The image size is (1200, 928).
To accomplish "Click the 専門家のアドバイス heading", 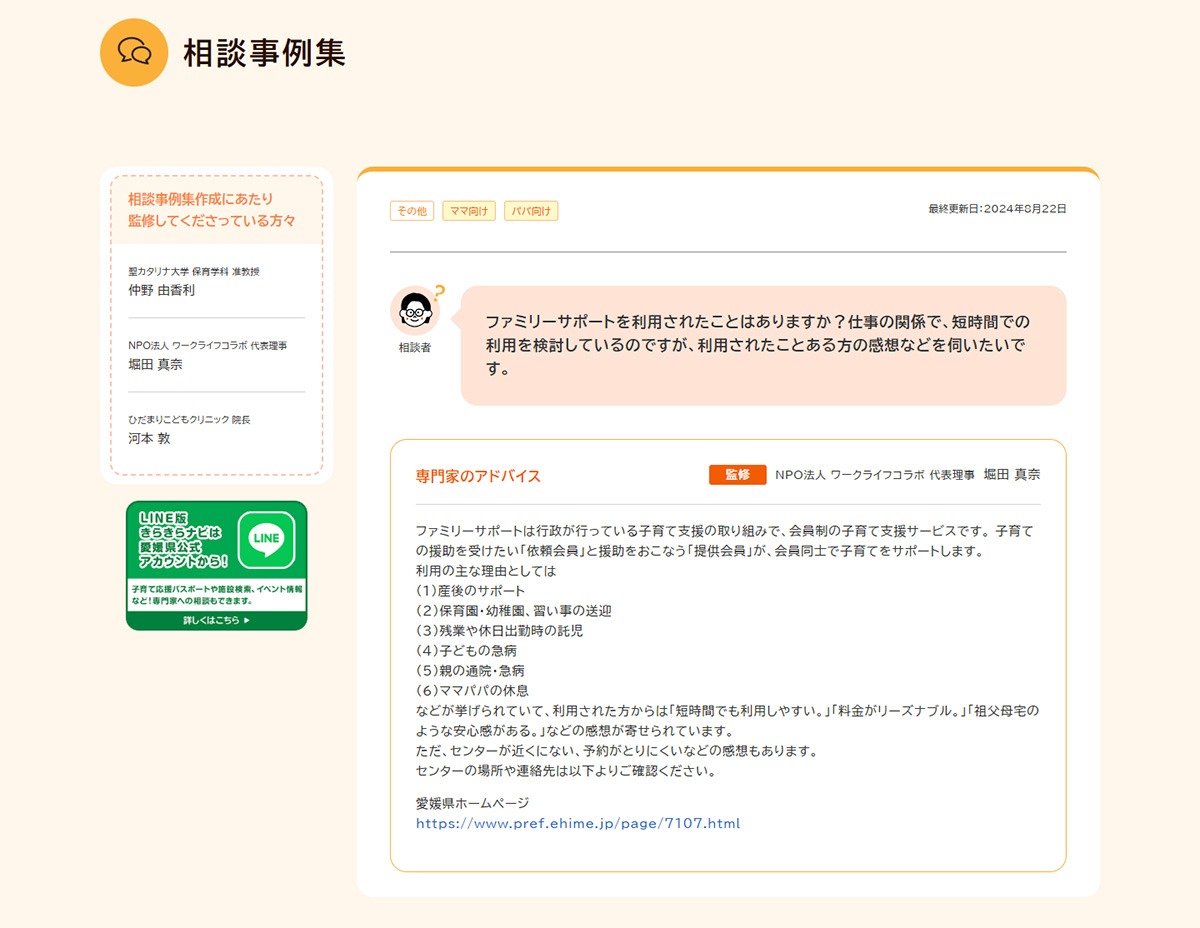I will [x=478, y=476].
